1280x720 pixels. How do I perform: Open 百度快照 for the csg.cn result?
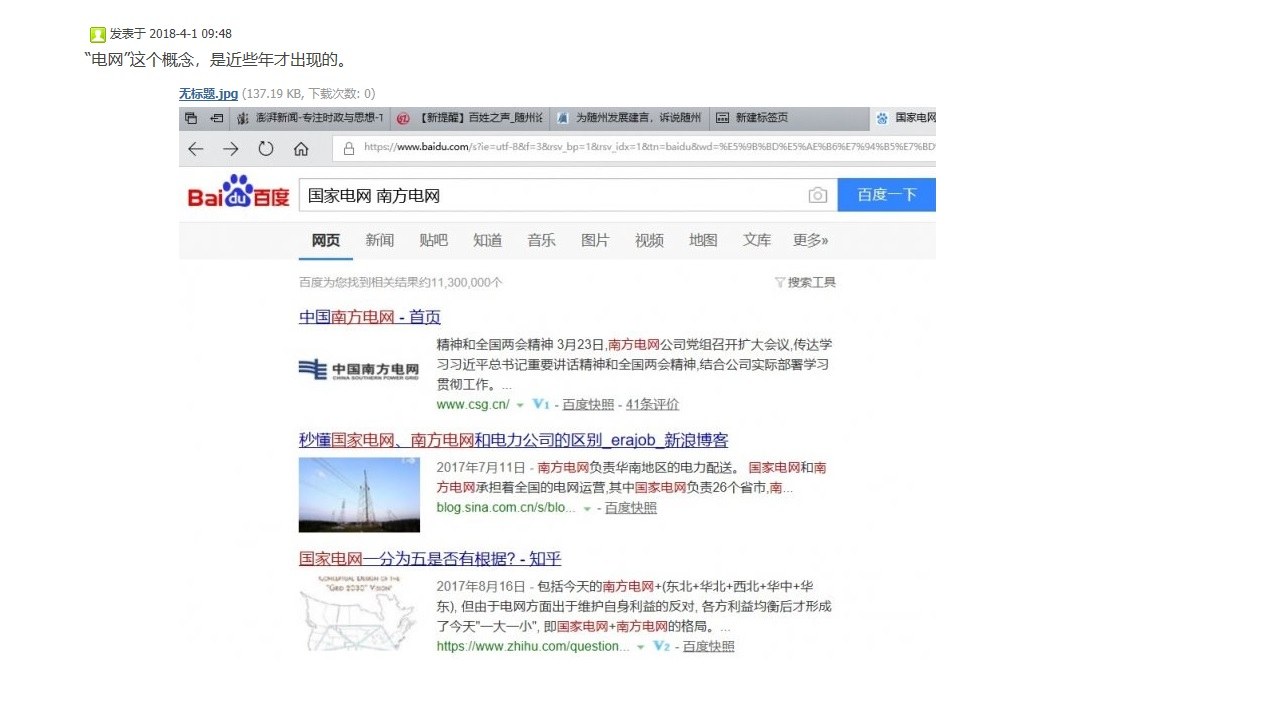588,404
